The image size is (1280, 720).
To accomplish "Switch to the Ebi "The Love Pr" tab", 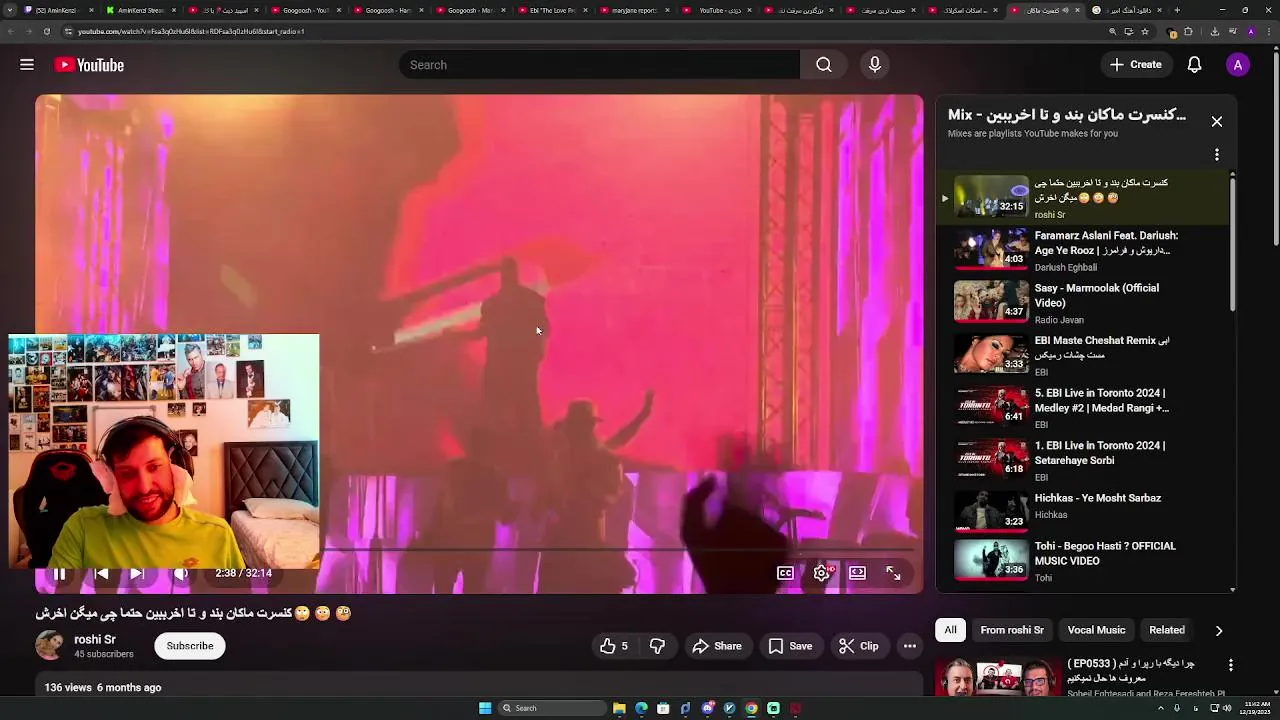I will pos(552,10).
